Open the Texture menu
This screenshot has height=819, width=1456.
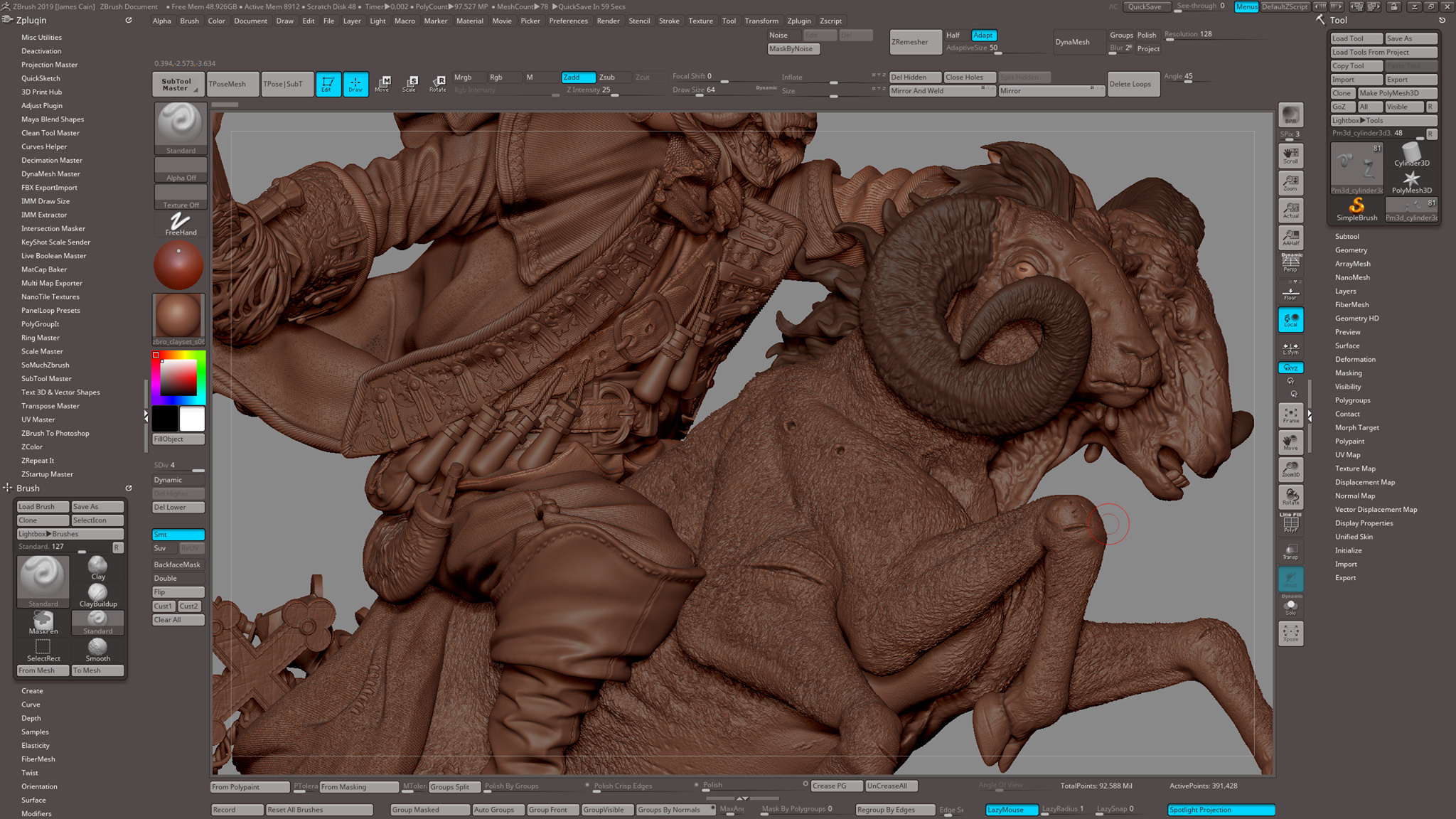(x=700, y=21)
